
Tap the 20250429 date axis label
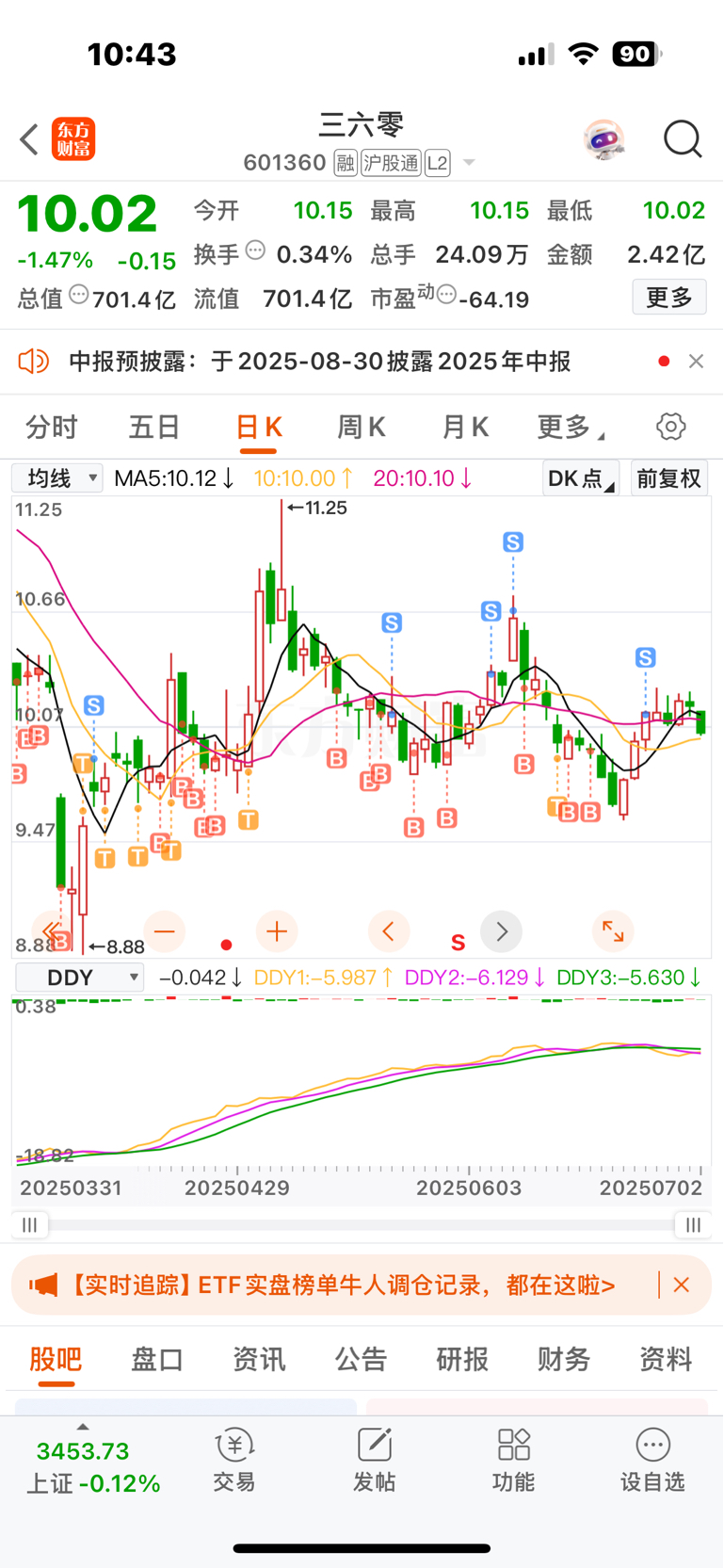[237, 1188]
